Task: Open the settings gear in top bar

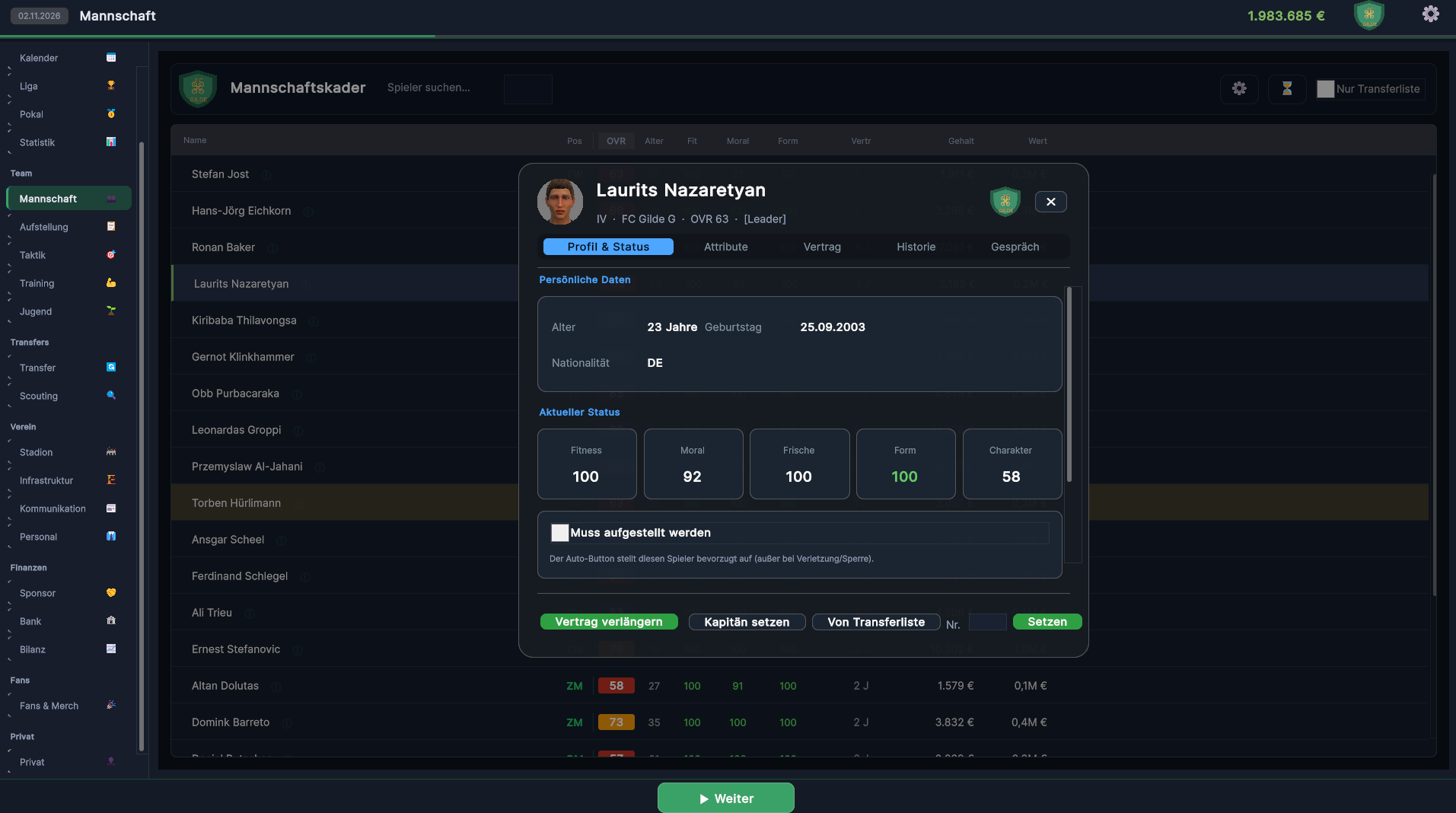Action: point(1430,14)
